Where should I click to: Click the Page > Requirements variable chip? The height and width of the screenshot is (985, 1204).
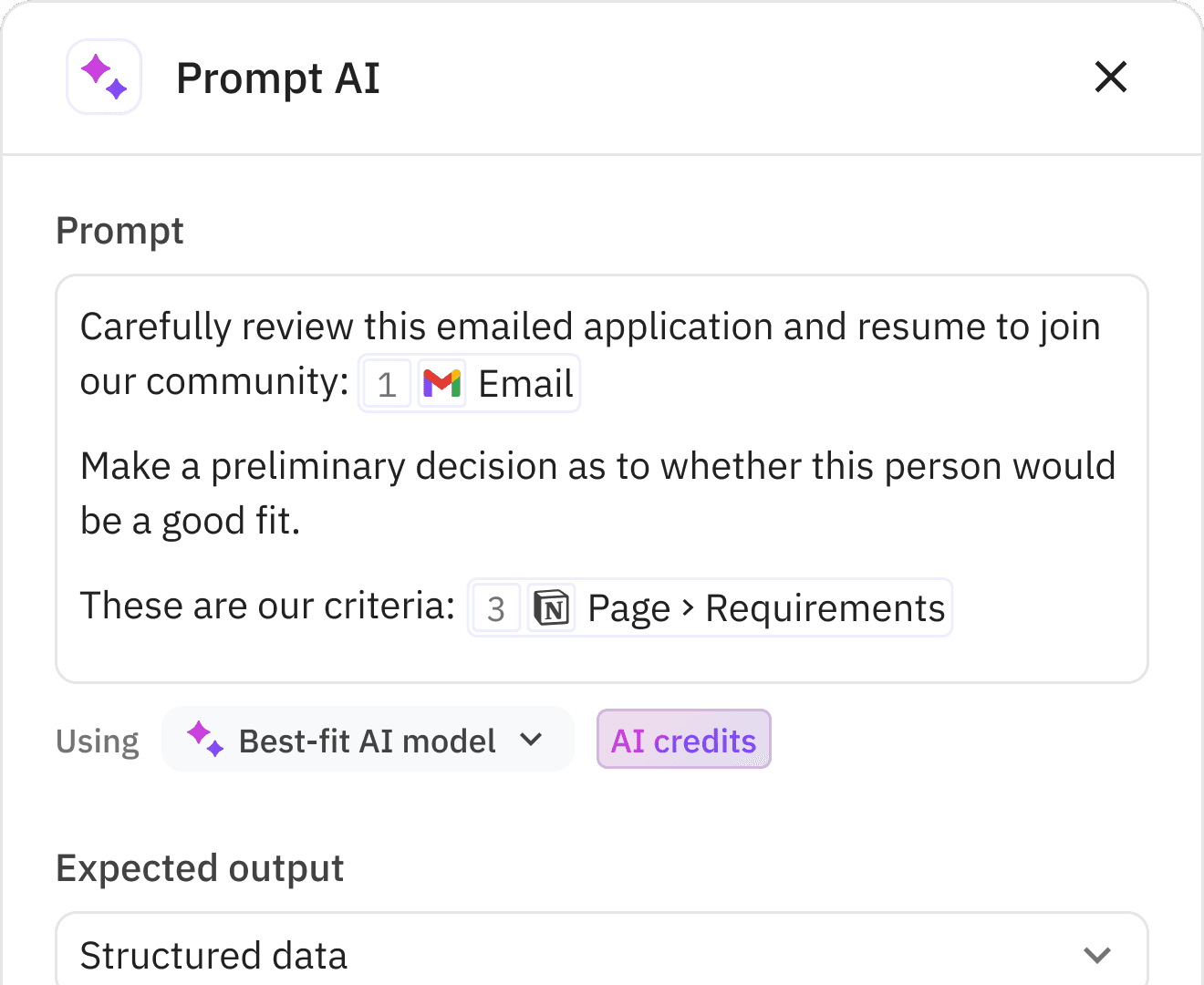(710, 607)
